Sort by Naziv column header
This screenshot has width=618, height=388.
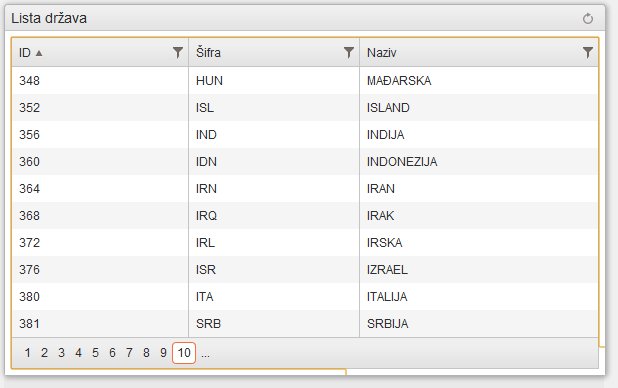382,52
